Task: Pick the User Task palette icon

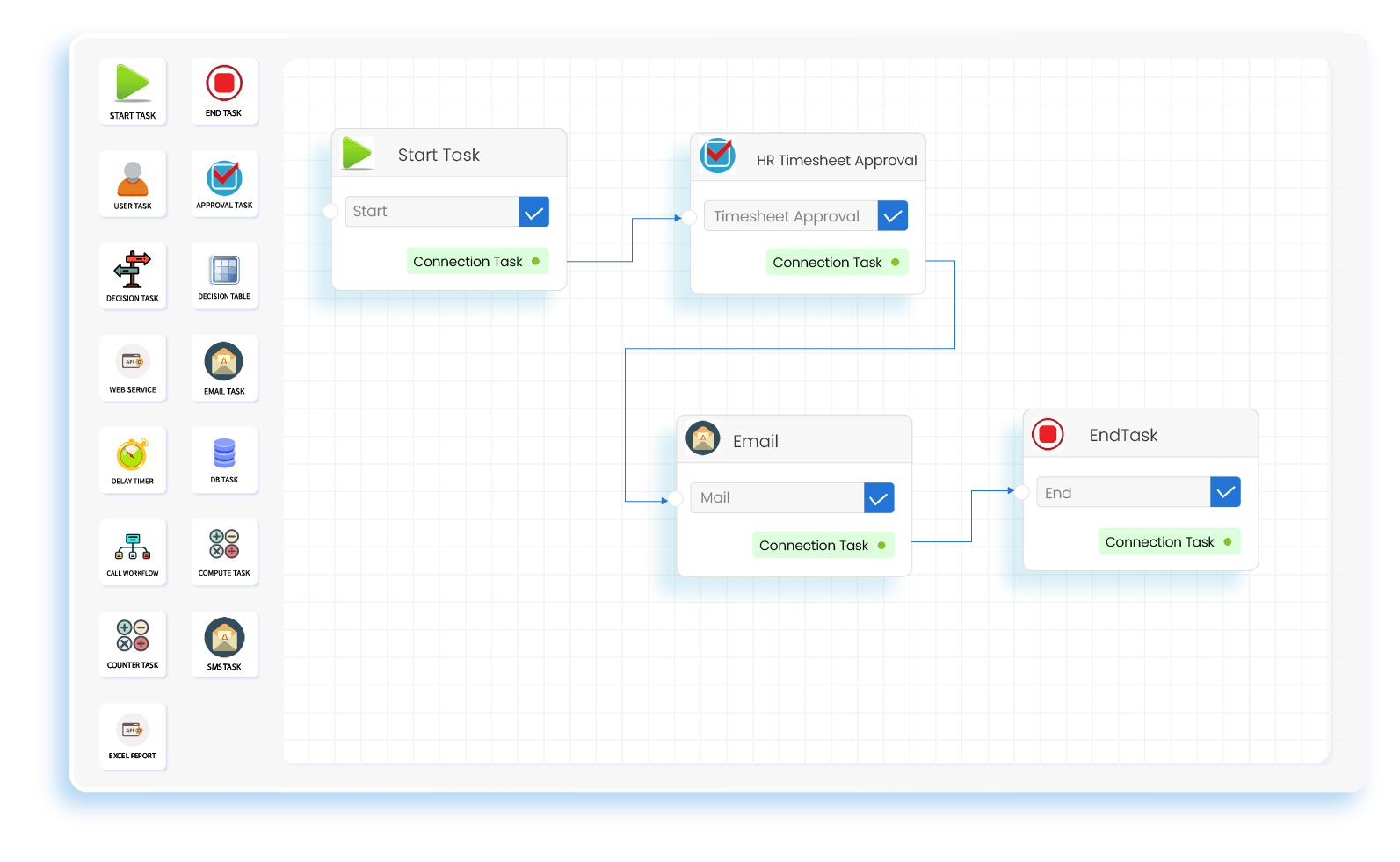Action: [x=133, y=179]
